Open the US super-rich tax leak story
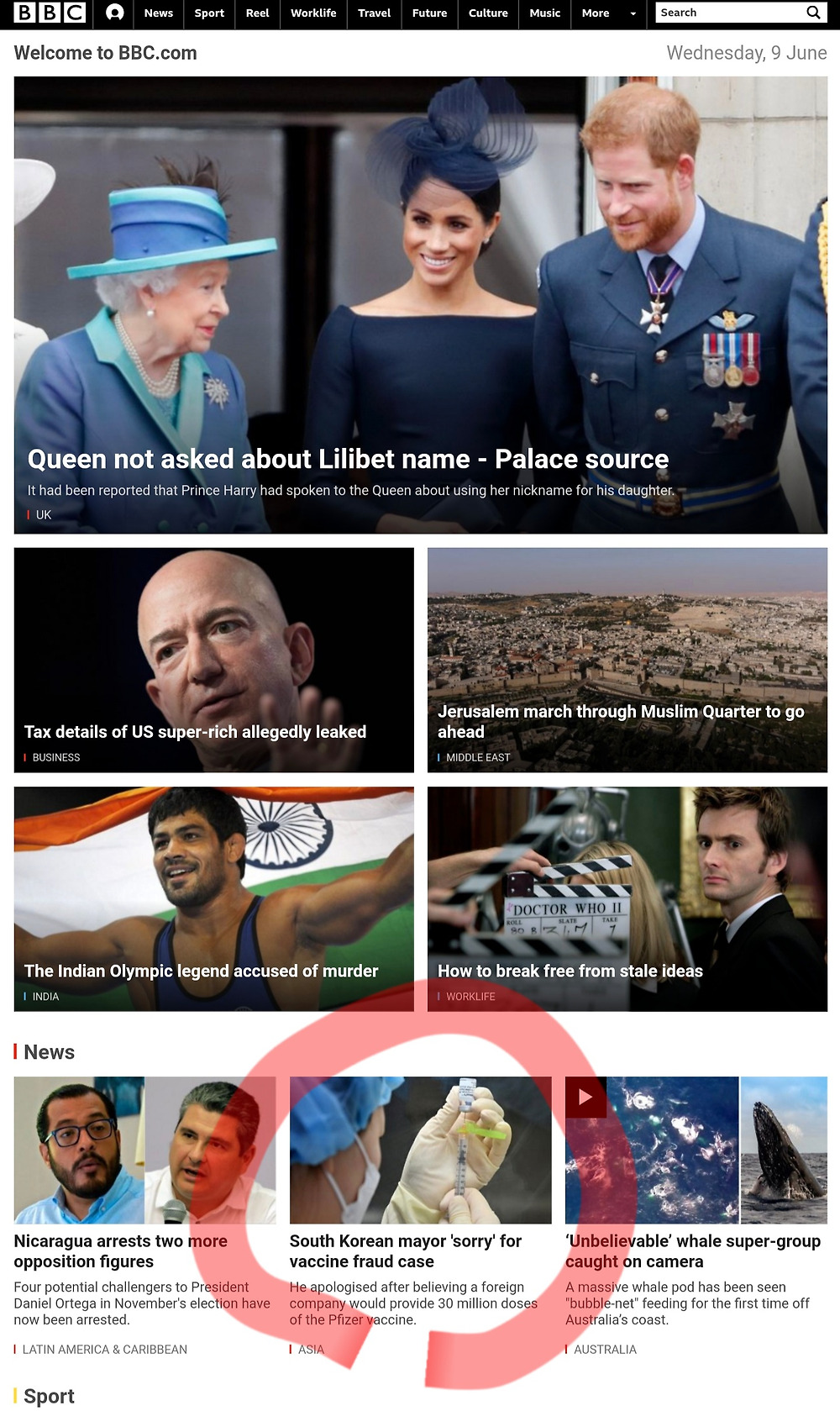Screen dimensions: 840x1411 pyautogui.click(x=195, y=732)
